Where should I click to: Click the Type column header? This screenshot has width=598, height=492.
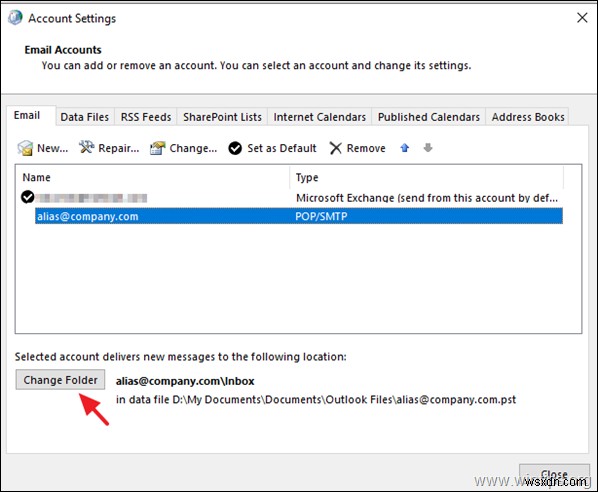click(426, 178)
